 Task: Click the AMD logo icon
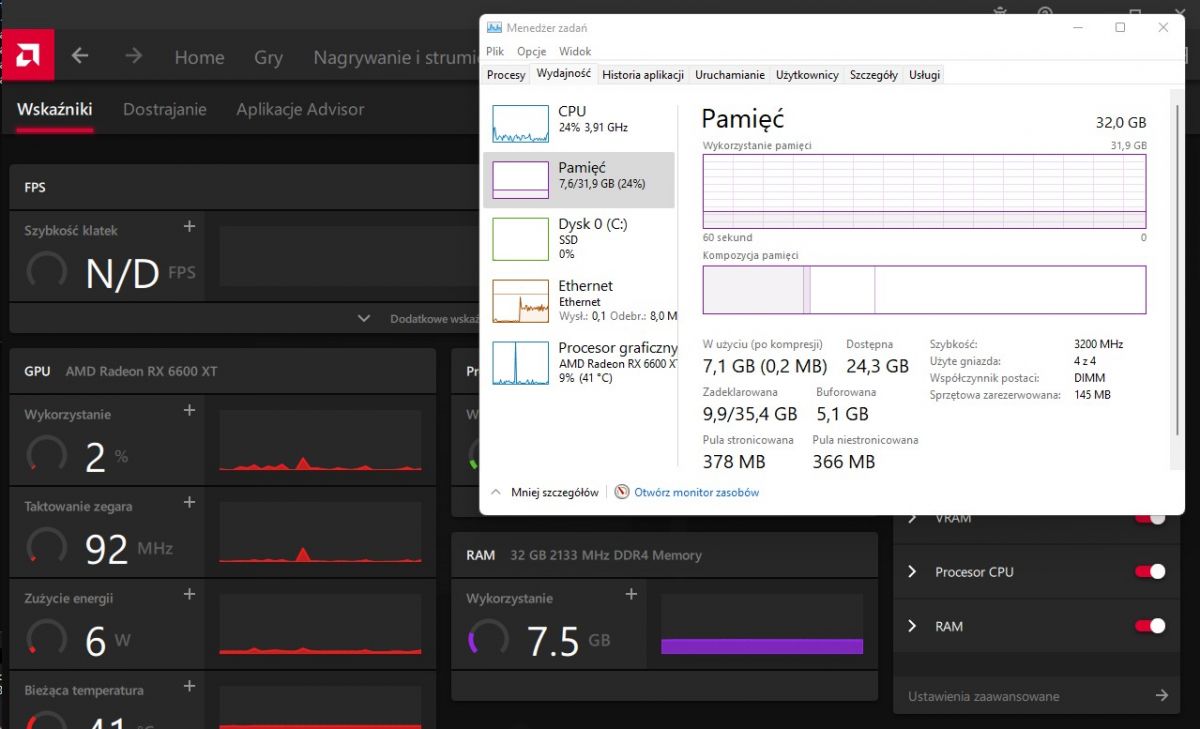coord(28,57)
